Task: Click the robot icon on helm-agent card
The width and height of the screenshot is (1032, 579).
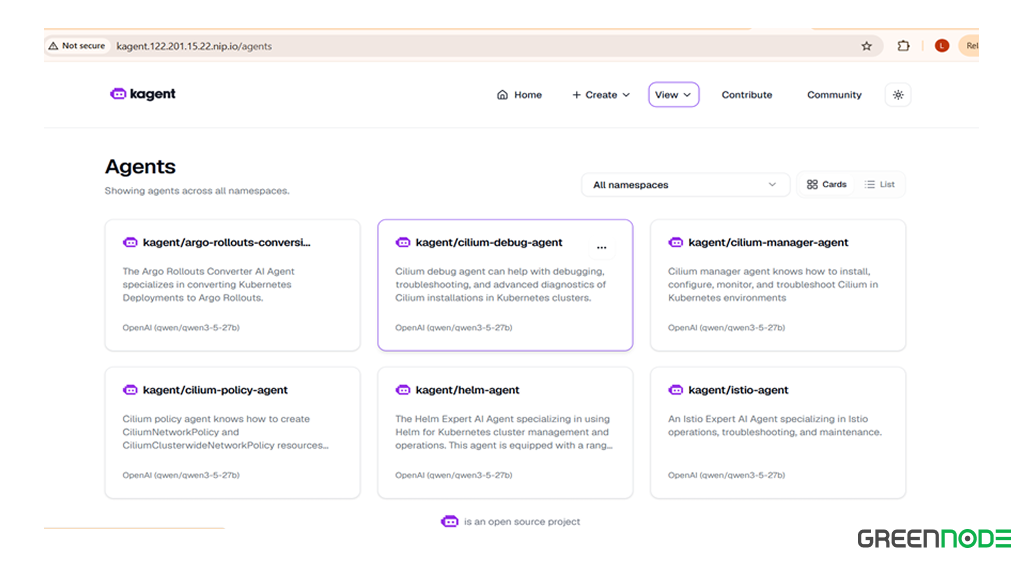Action: tap(403, 390)
